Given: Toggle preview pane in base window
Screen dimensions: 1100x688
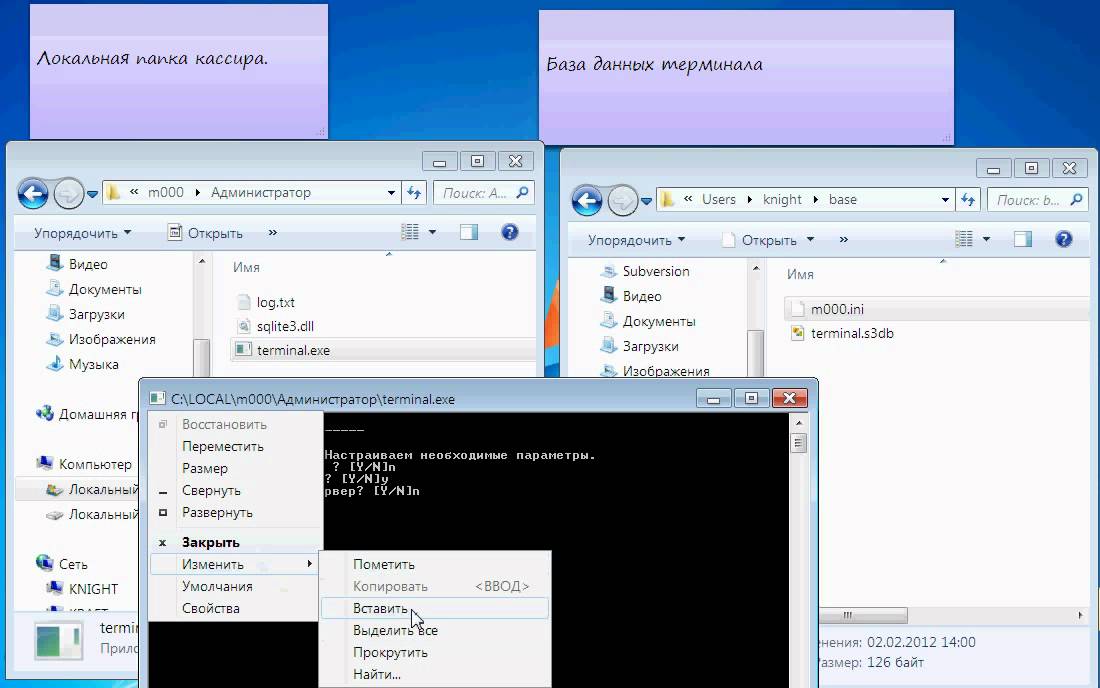Looking at the screenshot, I should coord(1023,239).
